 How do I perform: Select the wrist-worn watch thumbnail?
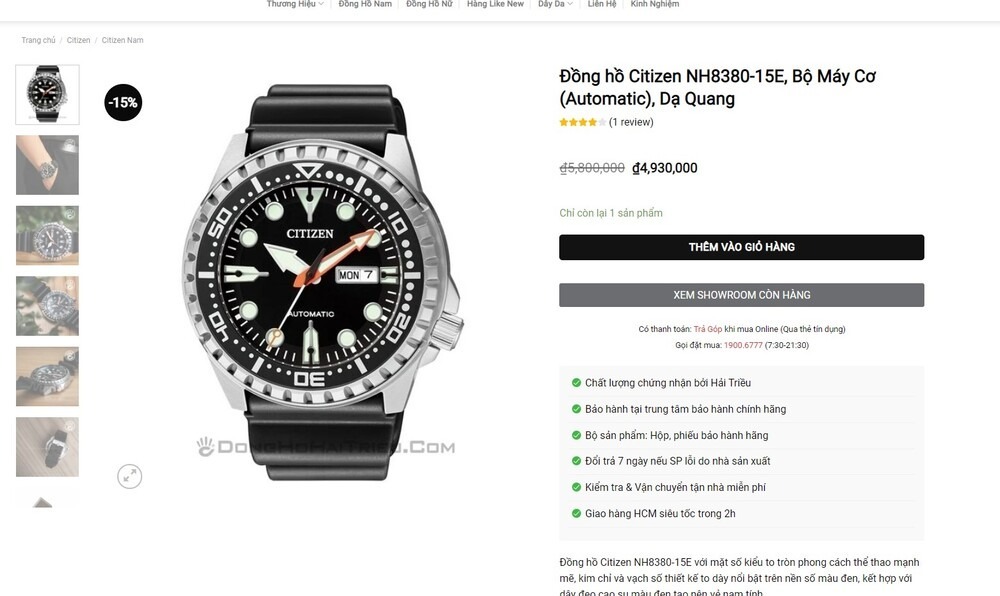(x=47, y=165)
